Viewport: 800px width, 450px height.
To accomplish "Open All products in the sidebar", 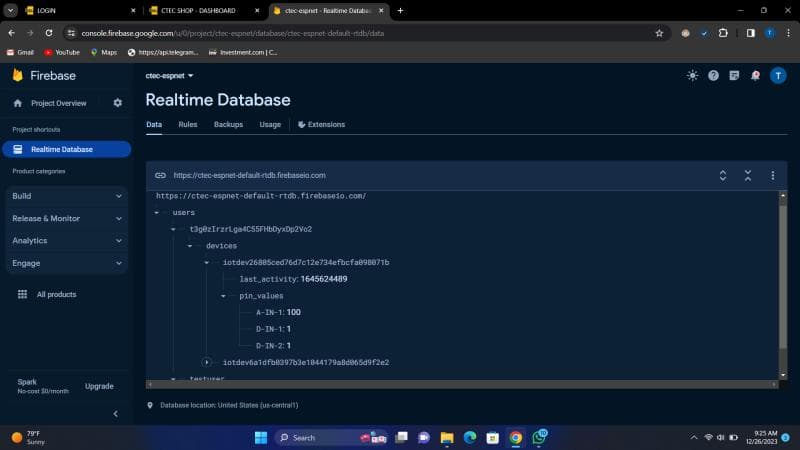I will [56, 294].
